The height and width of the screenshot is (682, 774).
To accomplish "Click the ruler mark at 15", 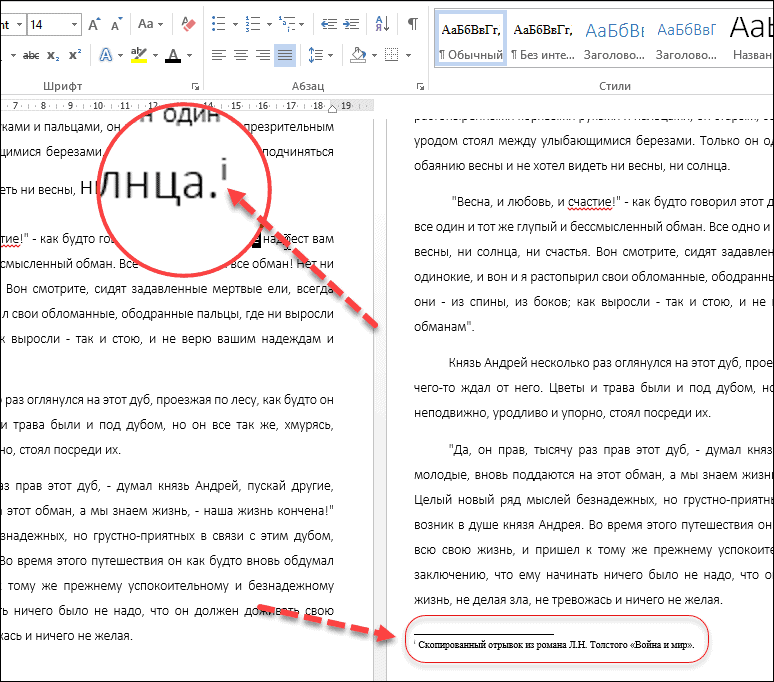I will (236, 106).
